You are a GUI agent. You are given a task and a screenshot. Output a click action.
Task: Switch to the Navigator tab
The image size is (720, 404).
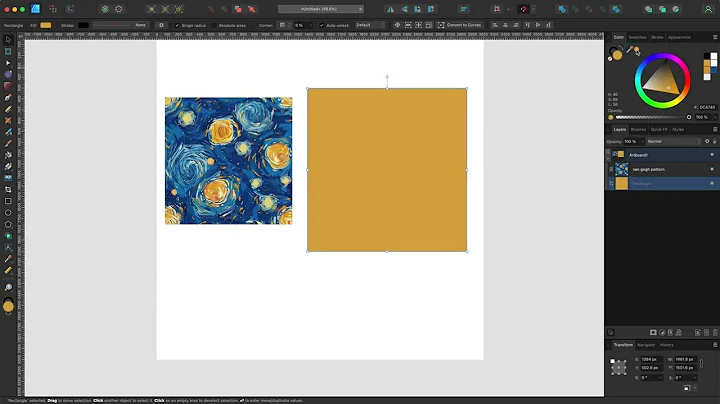pos(646,345)
